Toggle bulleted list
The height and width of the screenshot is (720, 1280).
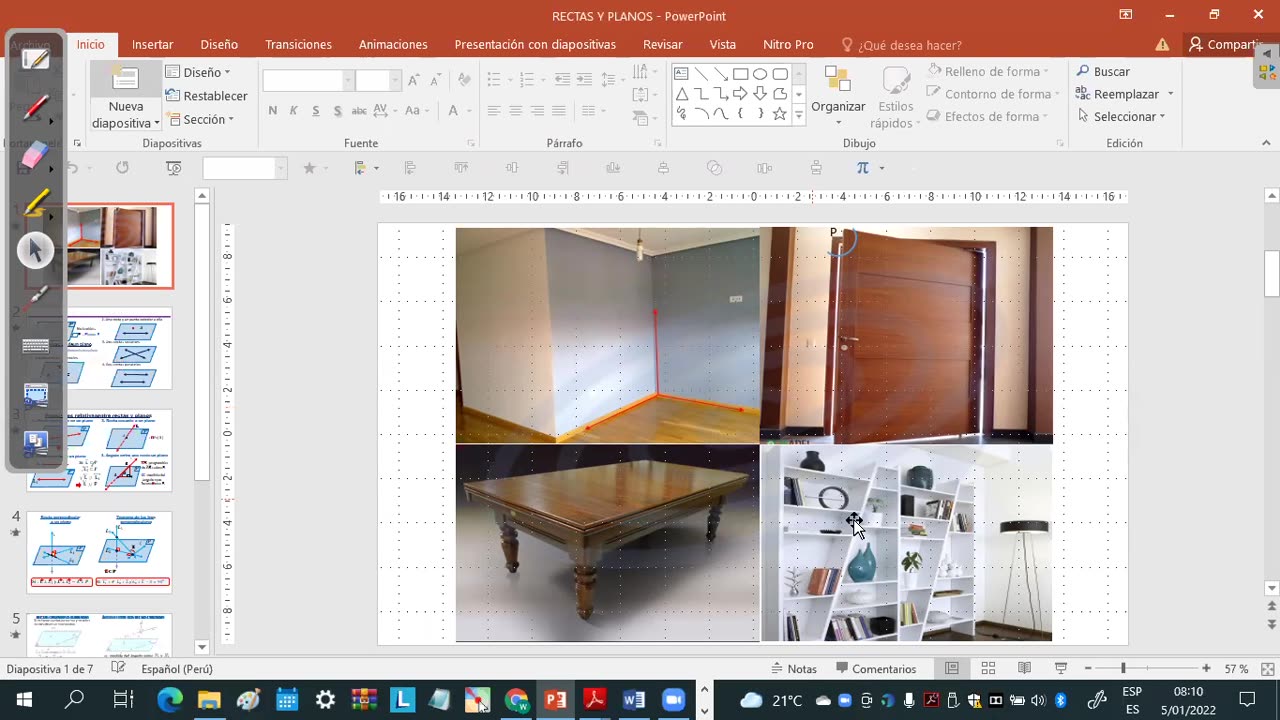click(x=494, y=79)
